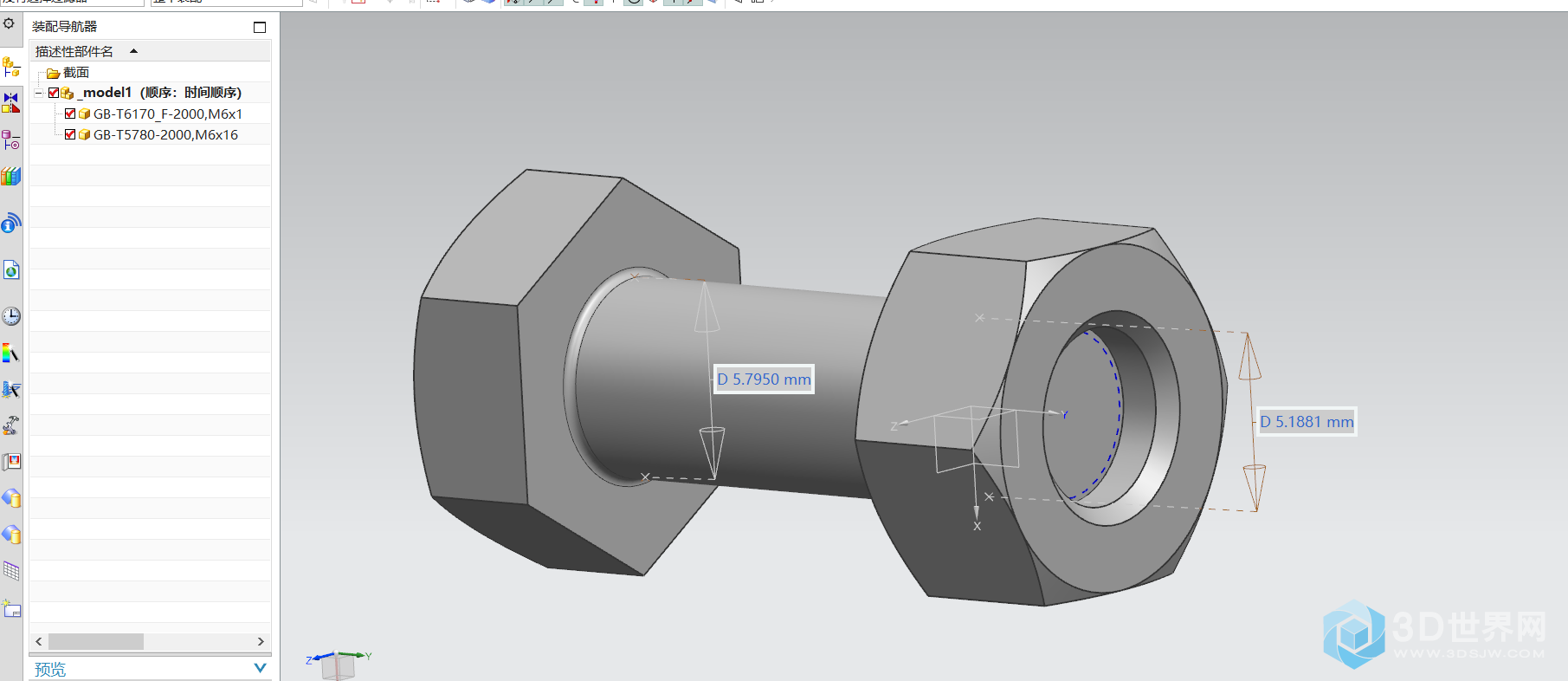Open the wrench and hammer tools icon
This screenshot has width=1568, height=681.
pyautogui.click(x=11, y=425)
